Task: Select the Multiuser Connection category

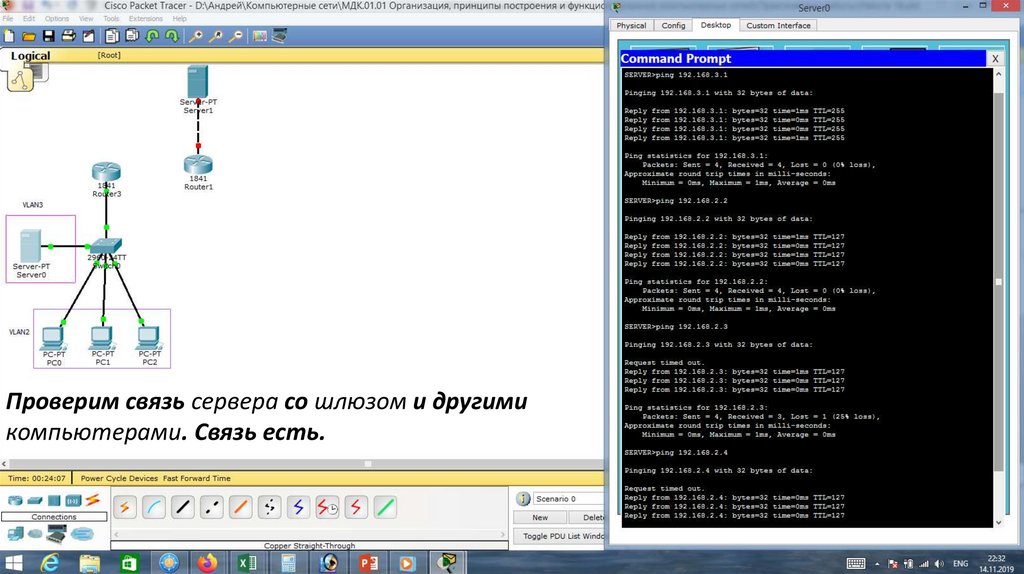Action: click(x=82, y=534)
